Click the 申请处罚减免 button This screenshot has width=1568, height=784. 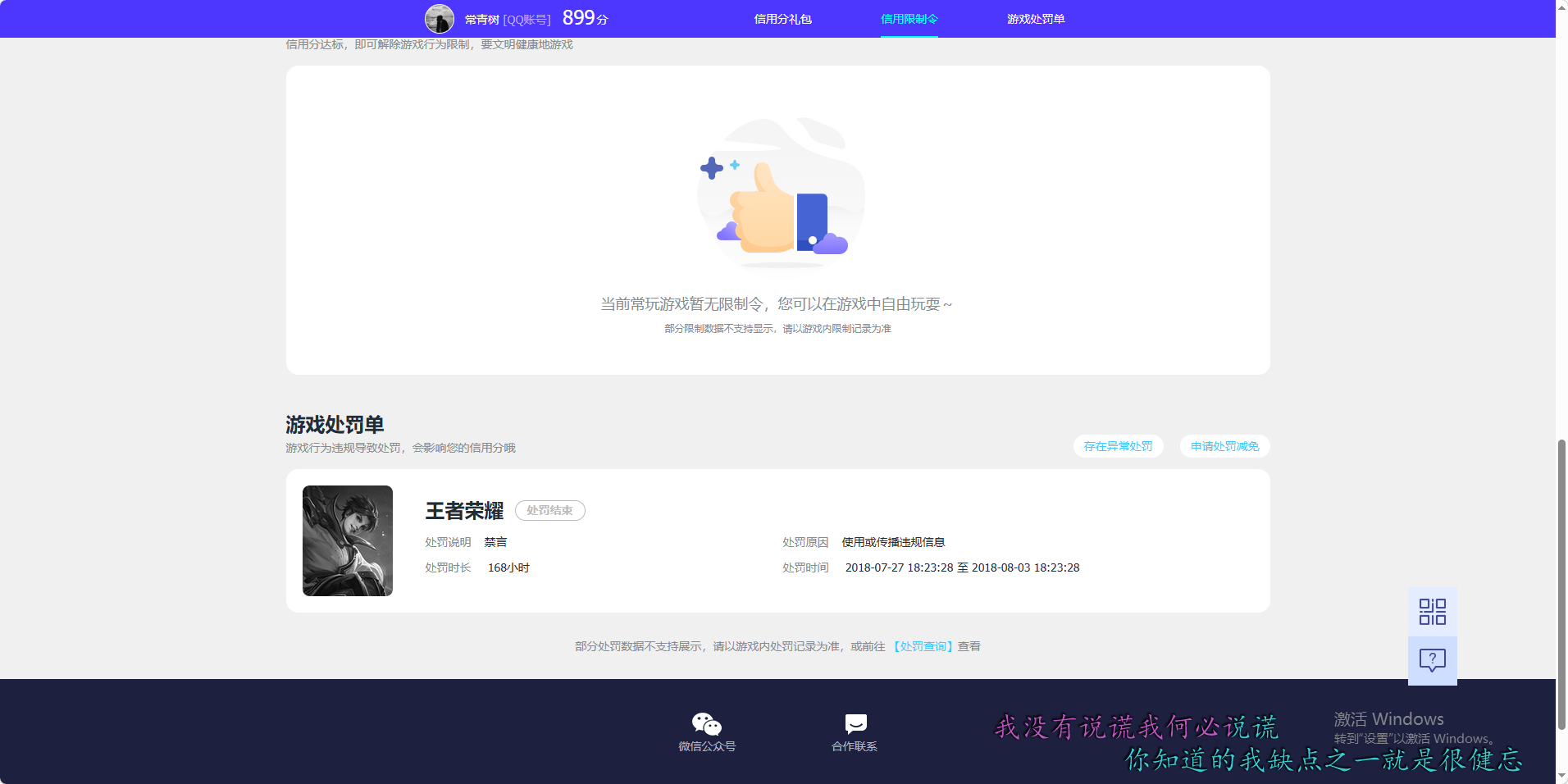point(1224,446)
